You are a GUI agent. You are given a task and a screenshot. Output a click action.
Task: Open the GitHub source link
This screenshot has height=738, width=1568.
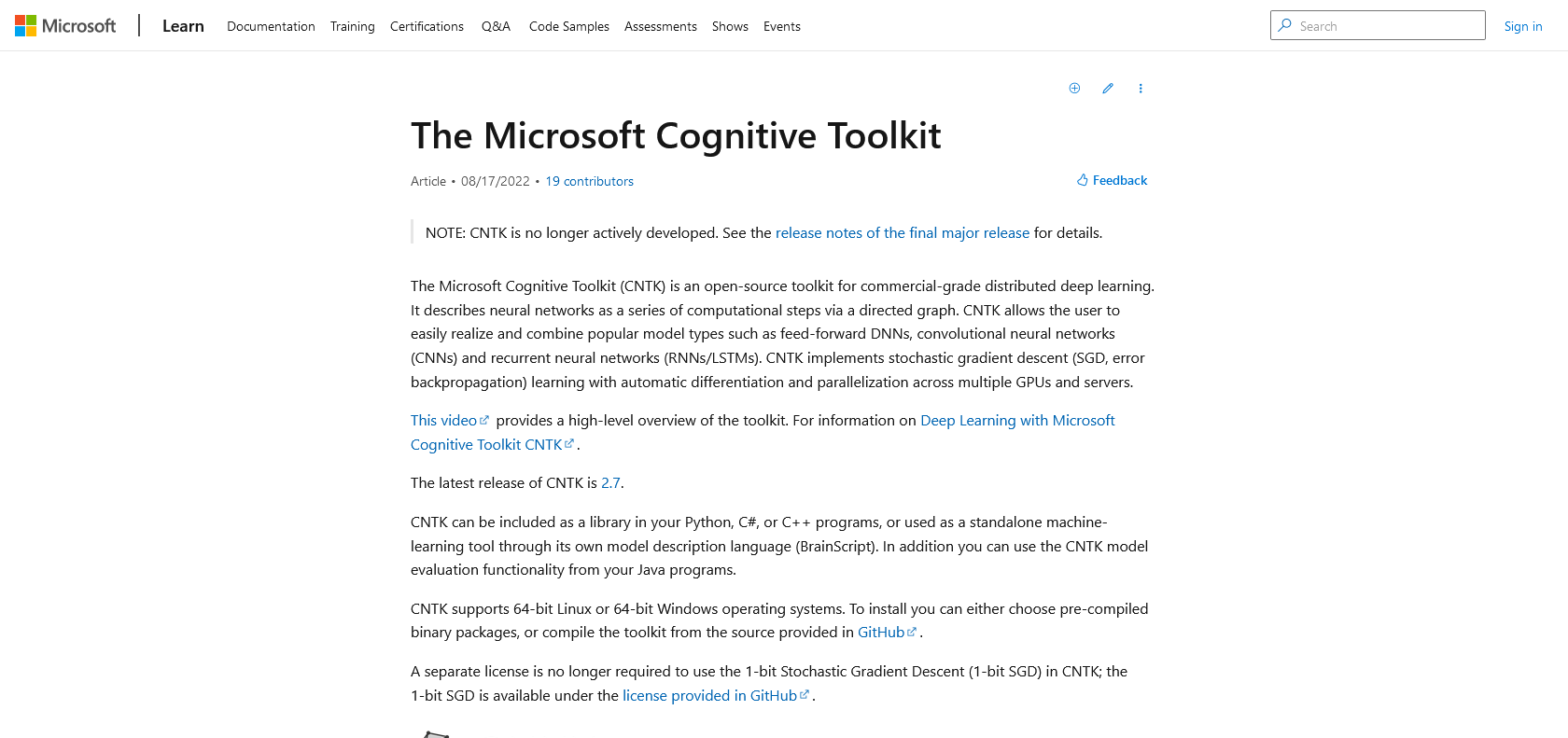pos(888,633)
